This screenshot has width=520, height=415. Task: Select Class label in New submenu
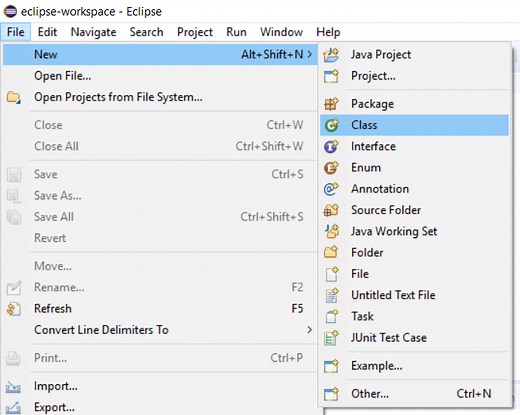[364, 125]
